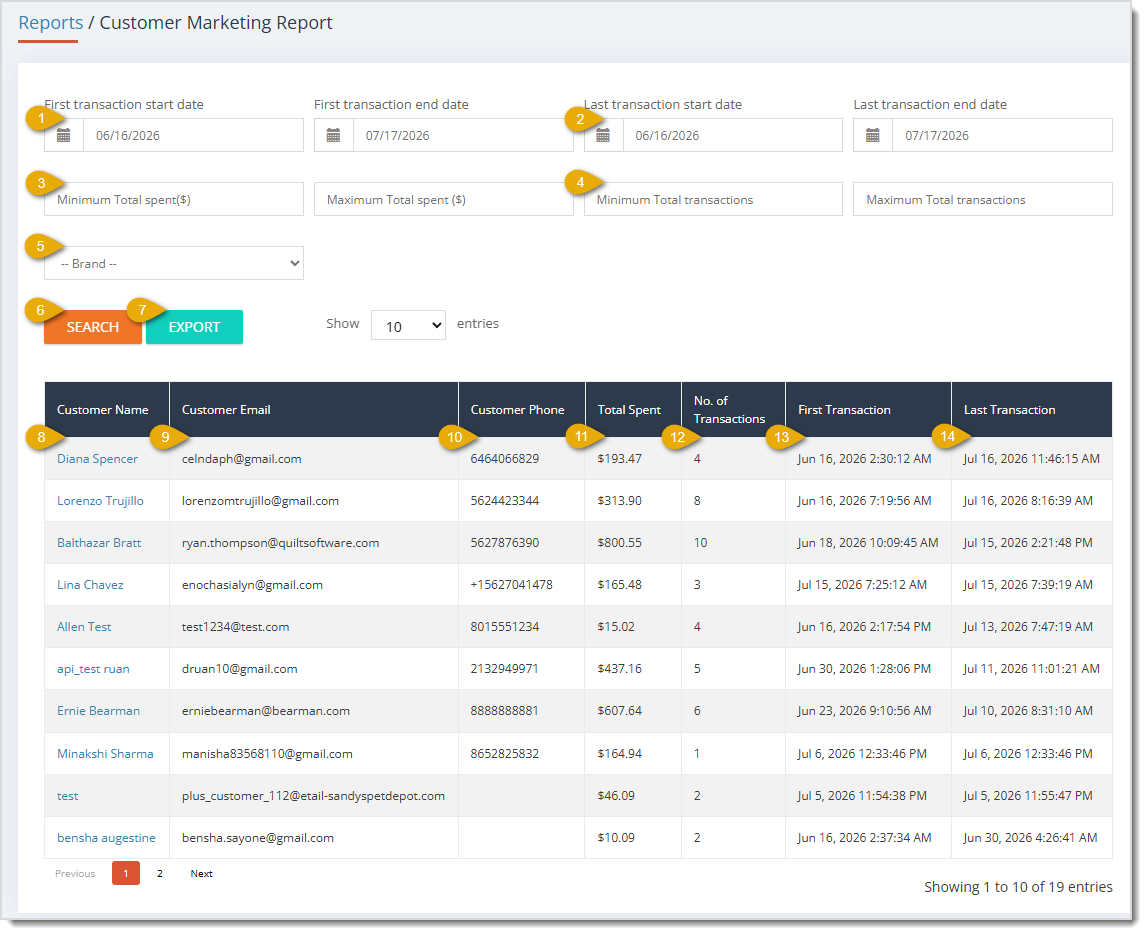The width and height of the screenshot is (1147, 935).
Task: Select total spent $437.16
Action: coord(620,669)
